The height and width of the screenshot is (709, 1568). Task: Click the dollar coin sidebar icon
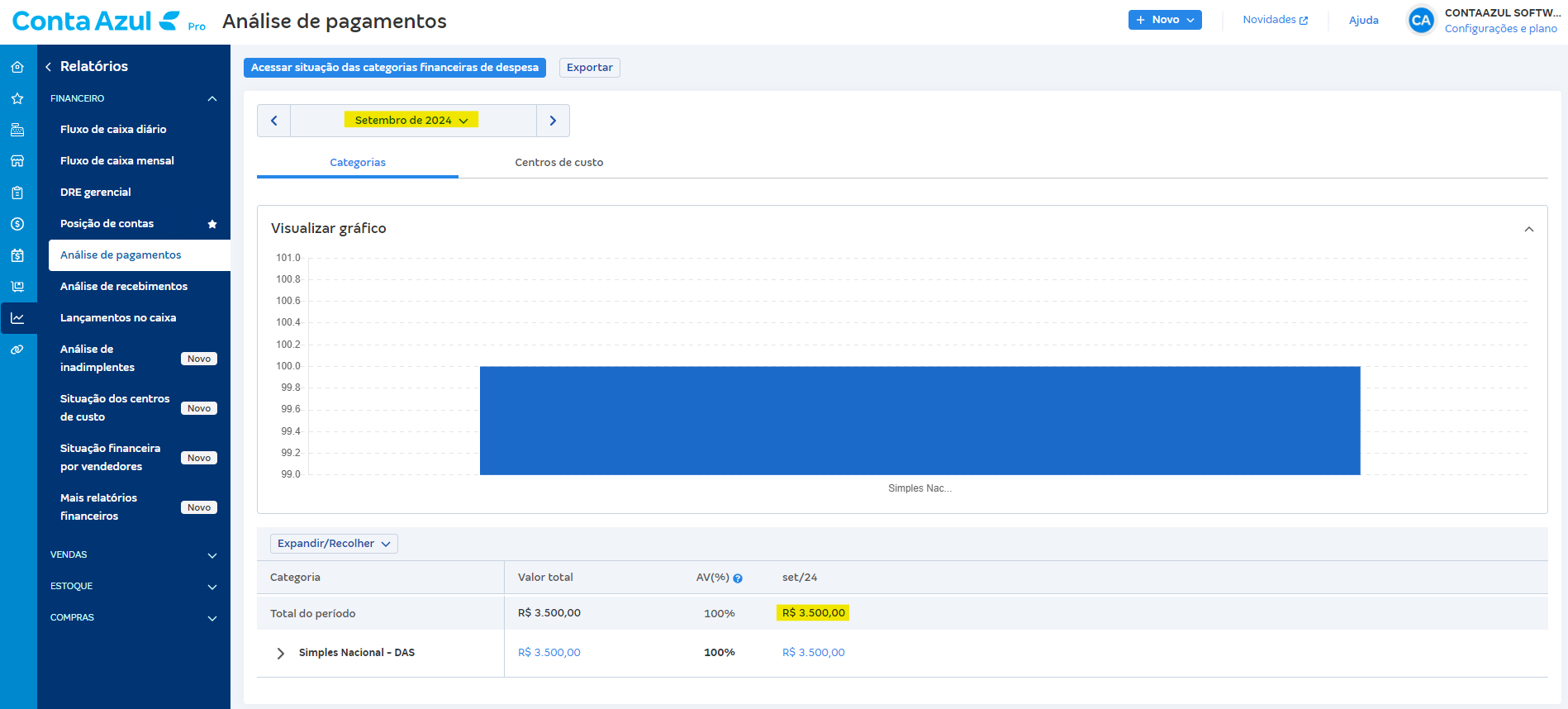(x=17, y=224)
